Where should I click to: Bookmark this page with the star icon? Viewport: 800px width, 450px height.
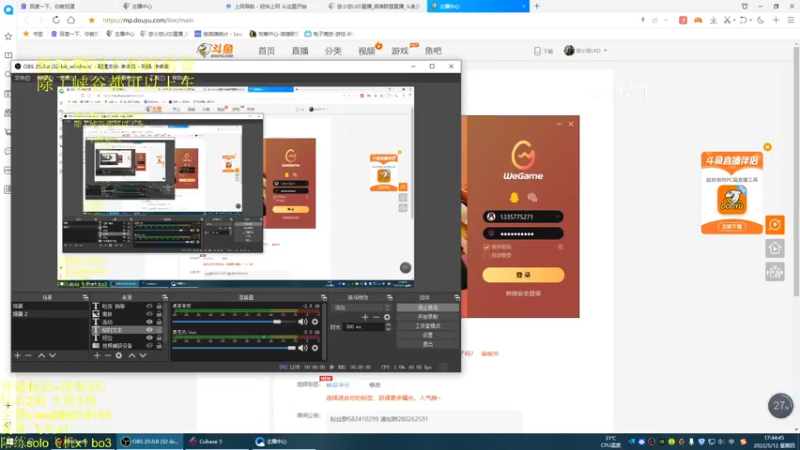[91, 20]
